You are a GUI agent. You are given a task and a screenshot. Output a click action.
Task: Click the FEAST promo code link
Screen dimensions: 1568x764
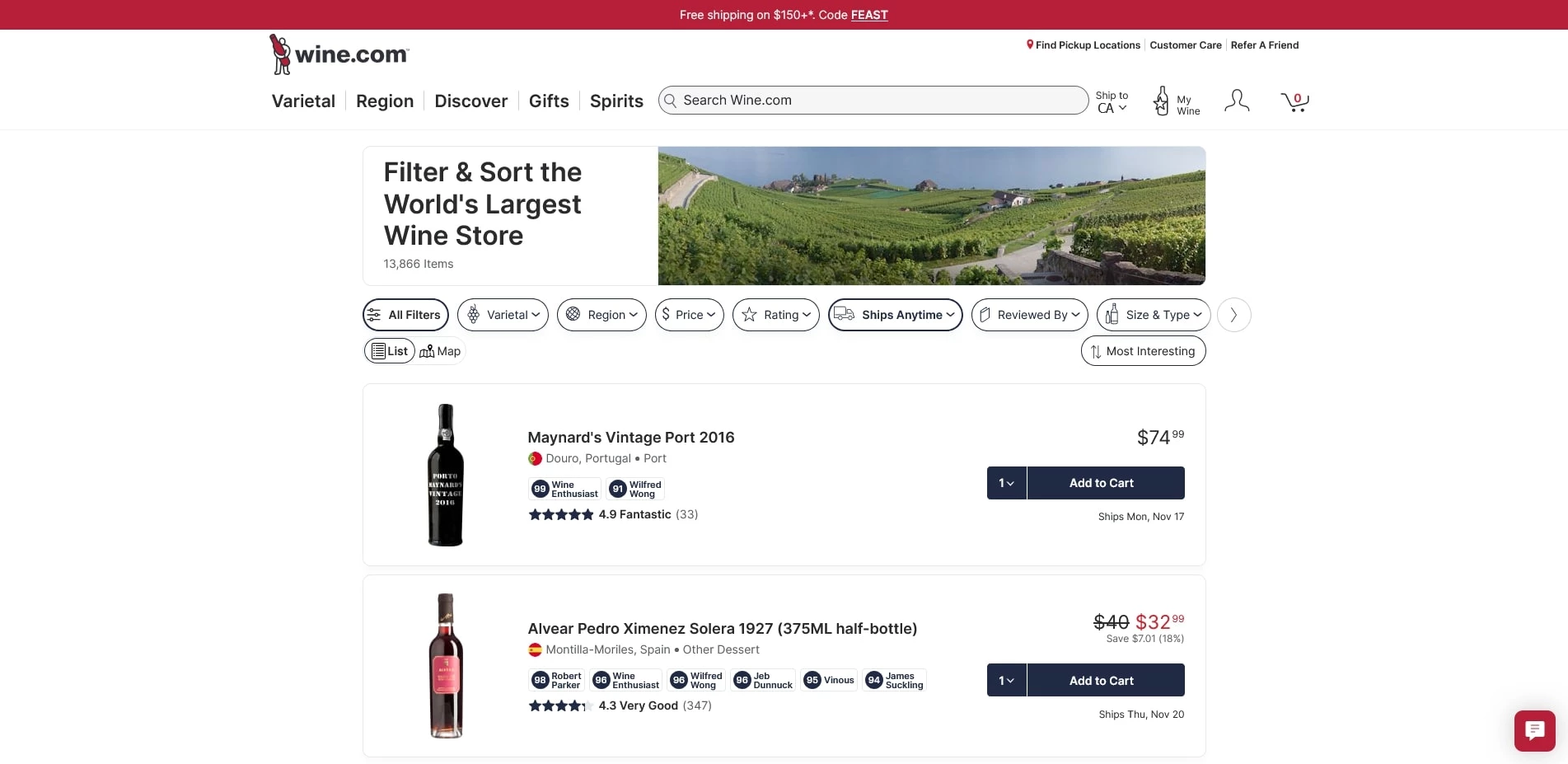point(868,14)
